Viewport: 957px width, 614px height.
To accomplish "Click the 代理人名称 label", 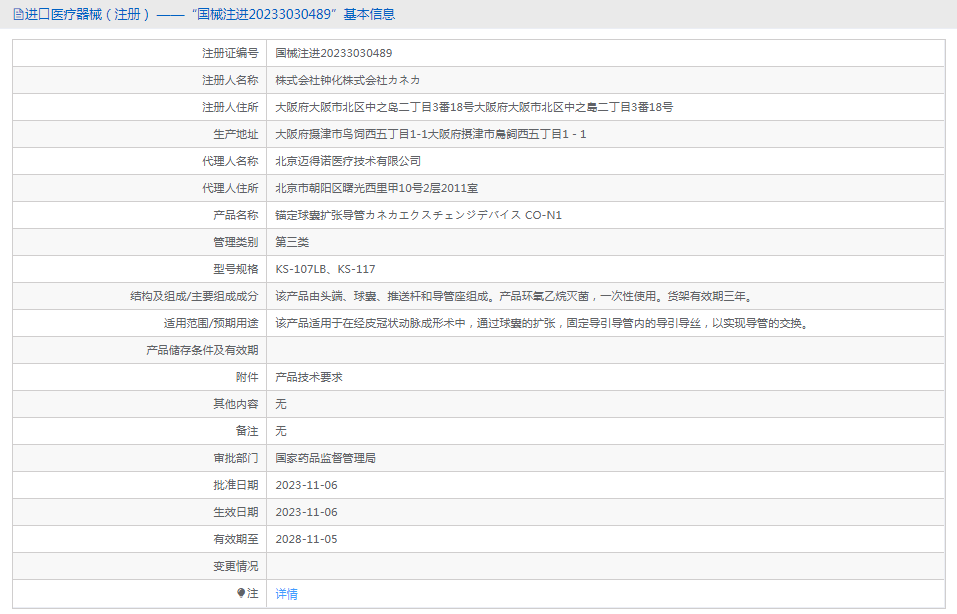I will (x=231, y=161).
